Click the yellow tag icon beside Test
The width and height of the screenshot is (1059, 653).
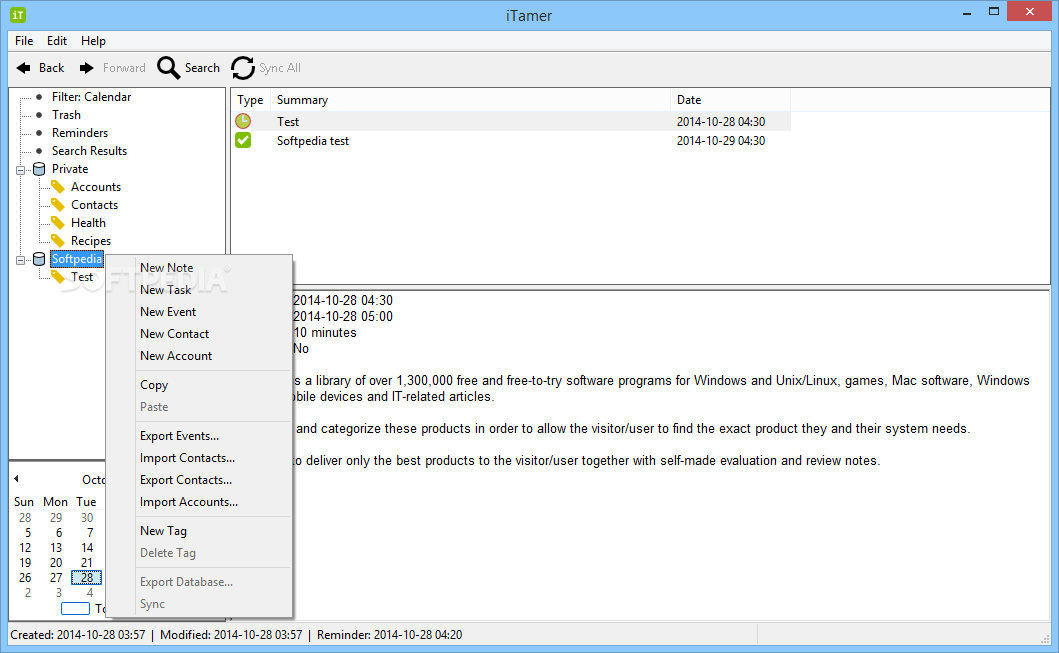(58, 277)
